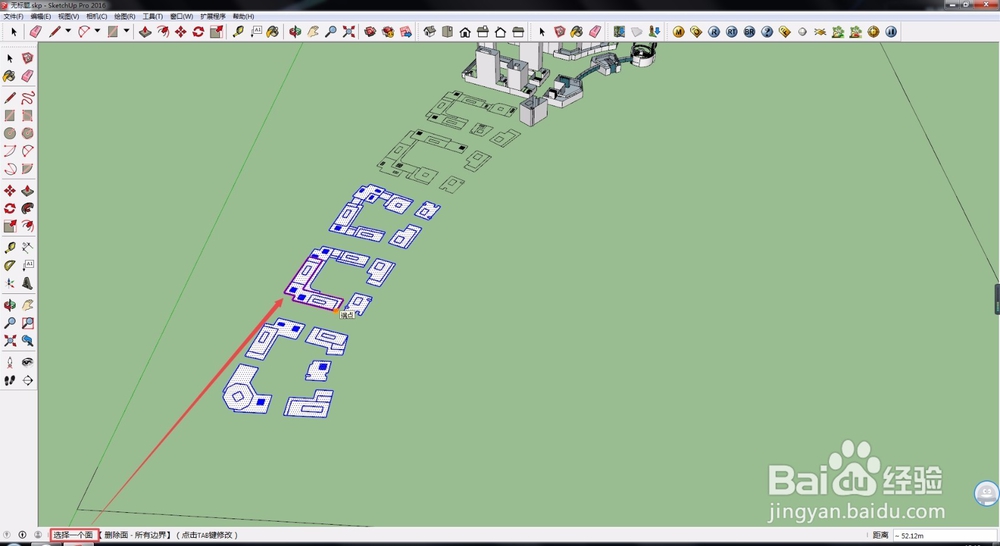The width and height of the screenshot is (1000, 546).
Task: Select the Freehand tool
Action: 27,98
